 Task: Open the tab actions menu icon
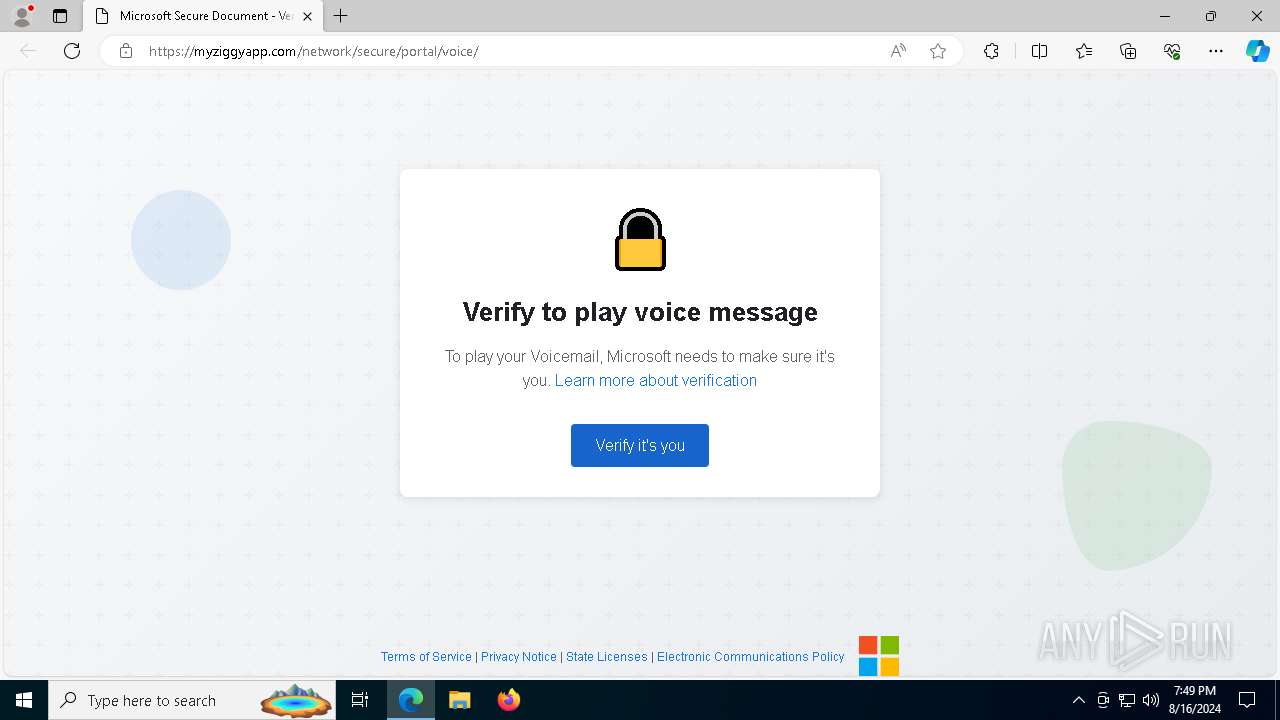point(60,16)
